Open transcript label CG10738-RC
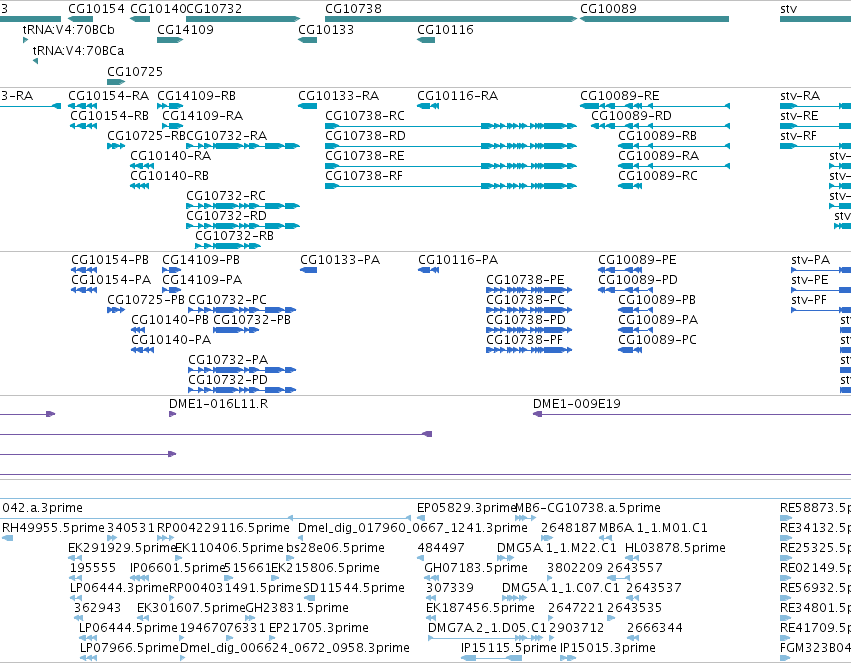This screenshot has height=663, width=851. pos(365,116)
